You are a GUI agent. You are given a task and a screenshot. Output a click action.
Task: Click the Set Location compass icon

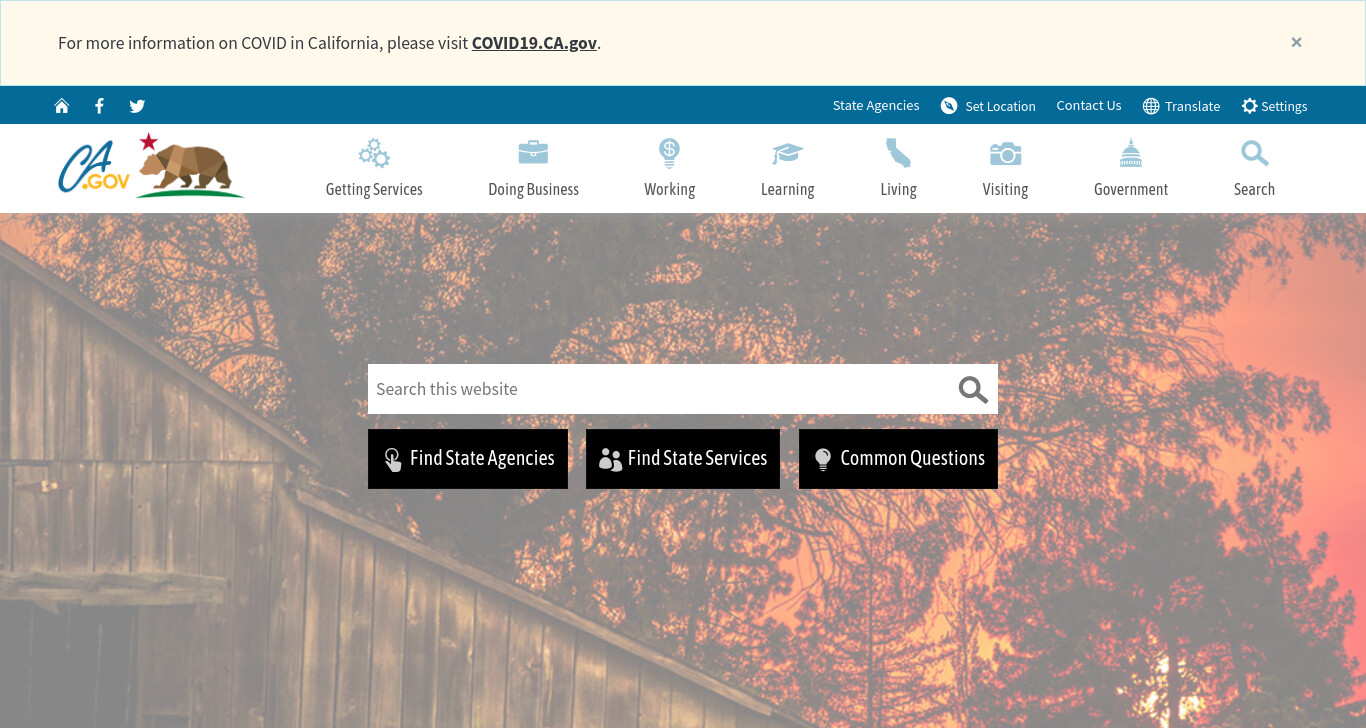point(949,106)
